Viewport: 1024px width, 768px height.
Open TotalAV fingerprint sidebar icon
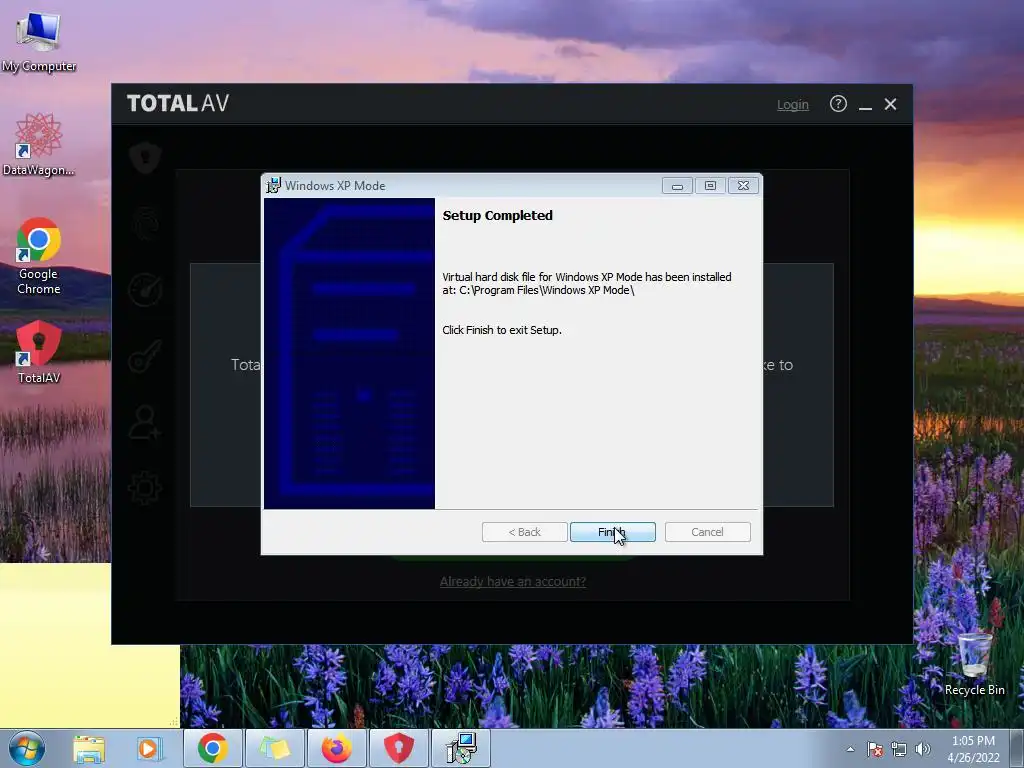pos(145,223)
